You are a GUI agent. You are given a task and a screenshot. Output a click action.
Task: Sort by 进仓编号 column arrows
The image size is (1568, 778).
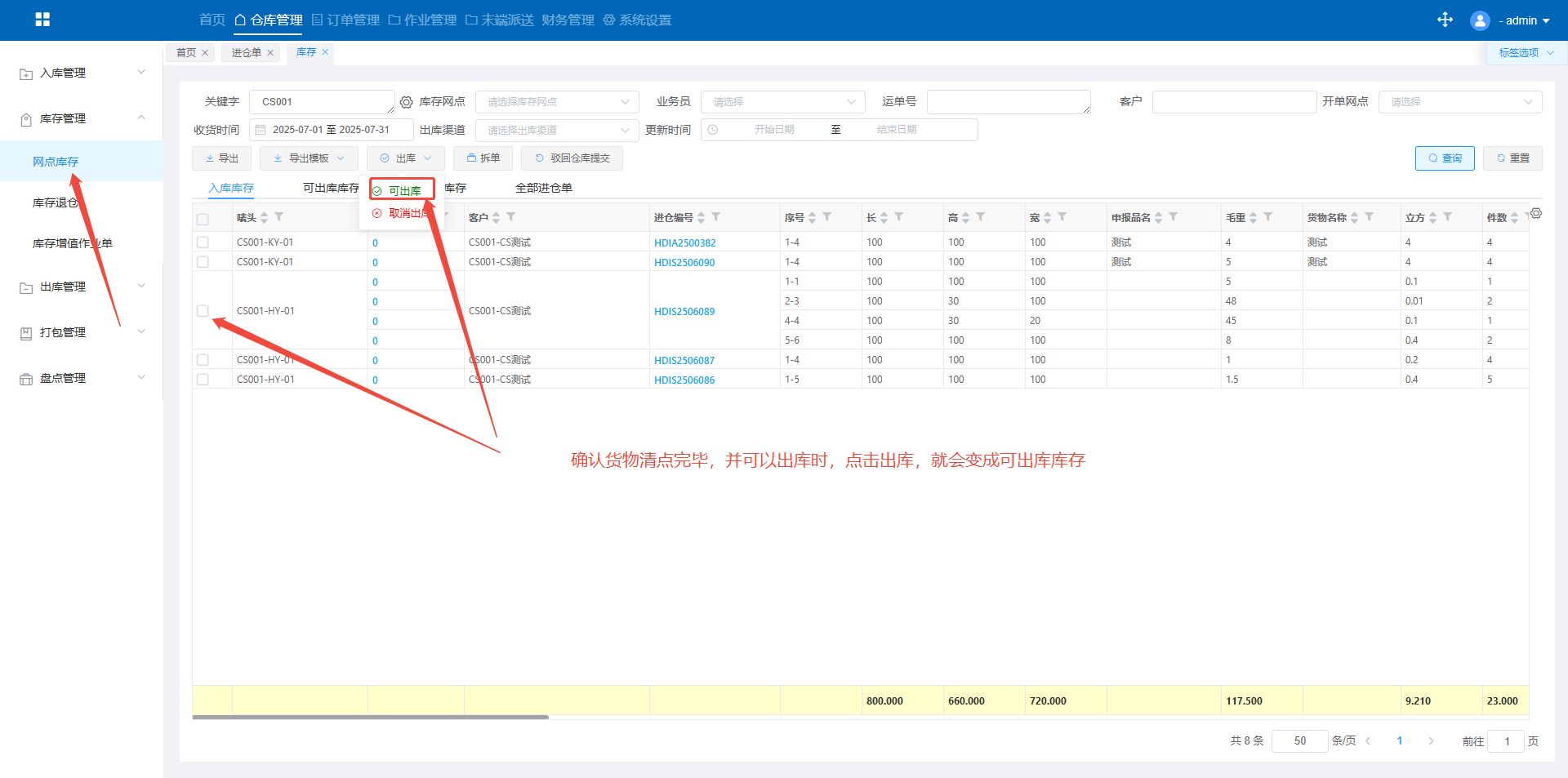701,217
